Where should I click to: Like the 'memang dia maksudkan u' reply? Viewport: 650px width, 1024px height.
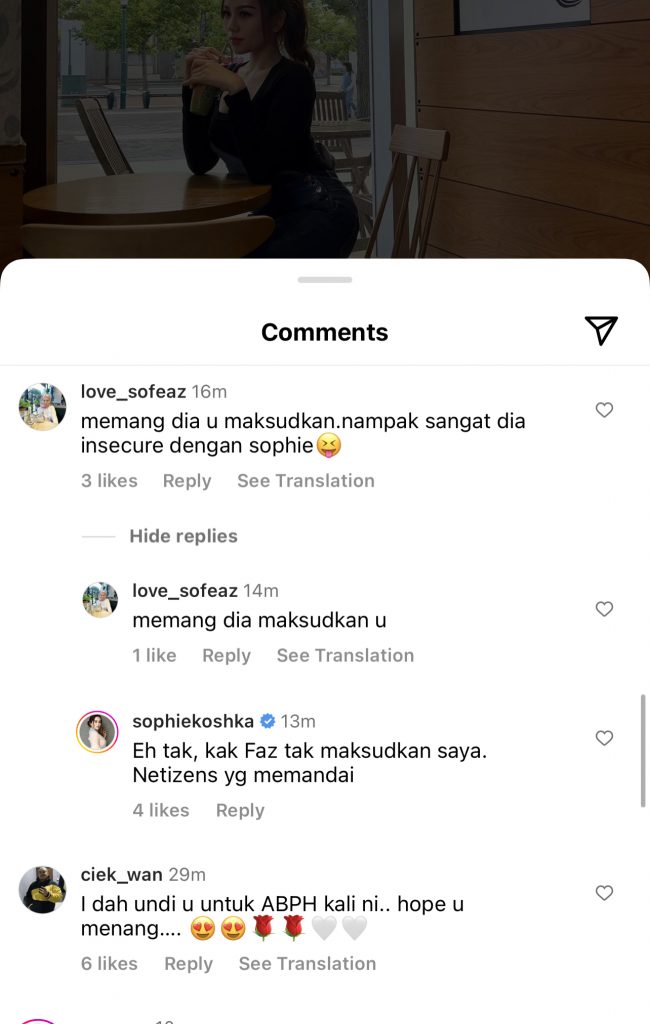(x=604, y=609)
